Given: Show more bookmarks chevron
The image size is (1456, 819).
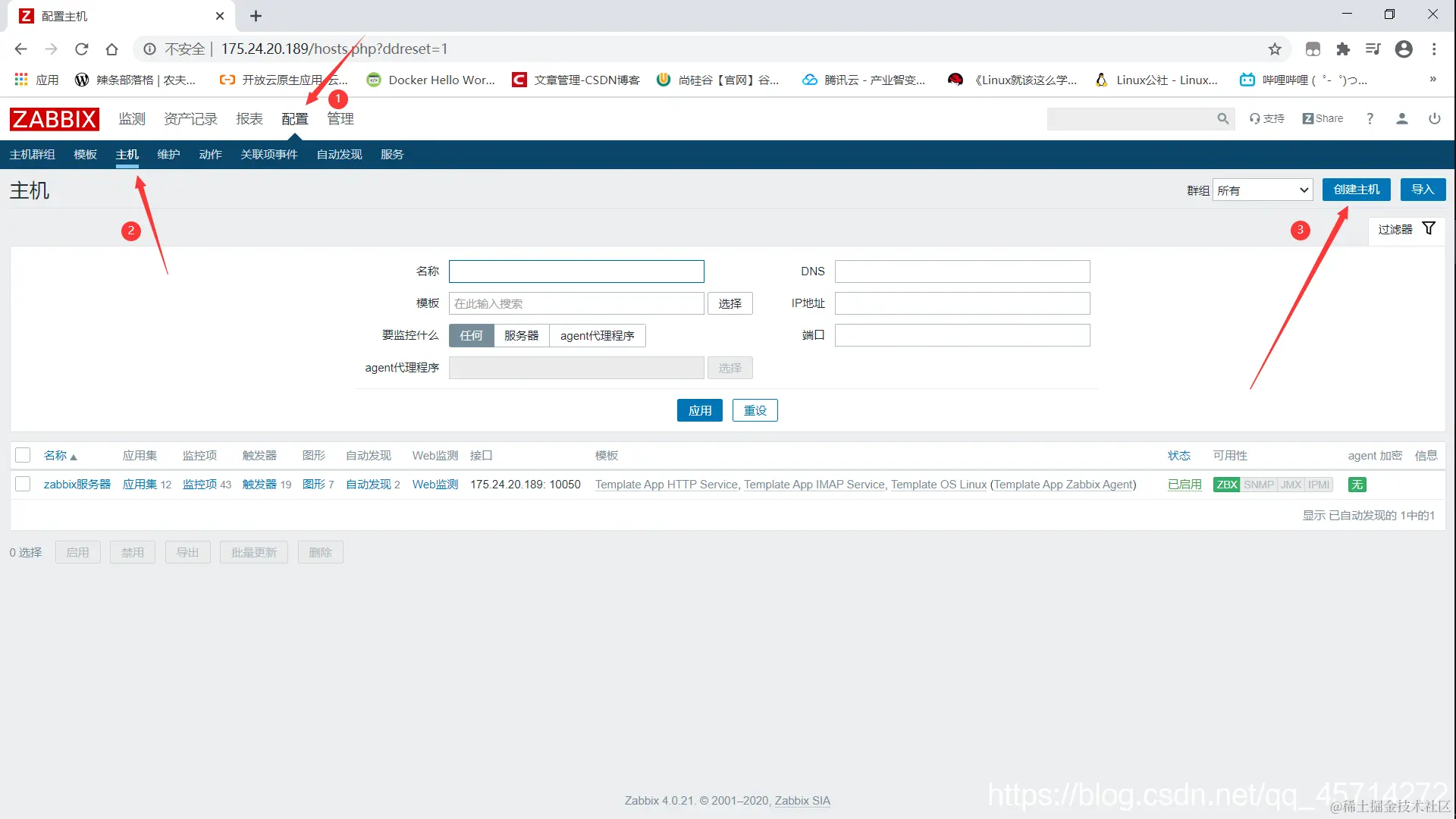Looking at the screenshot, I should click(x=1432, y=80).
